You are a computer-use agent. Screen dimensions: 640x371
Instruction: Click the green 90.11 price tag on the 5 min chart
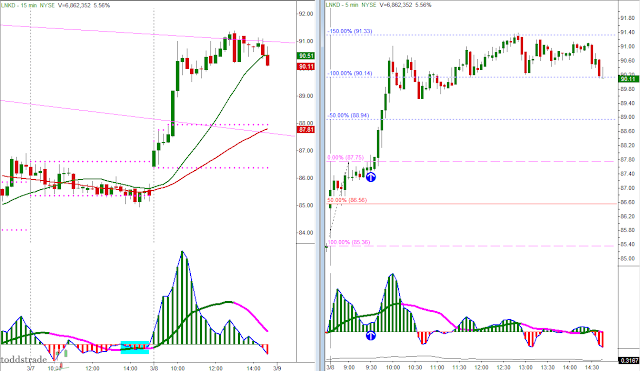click(x=629, y=79)
